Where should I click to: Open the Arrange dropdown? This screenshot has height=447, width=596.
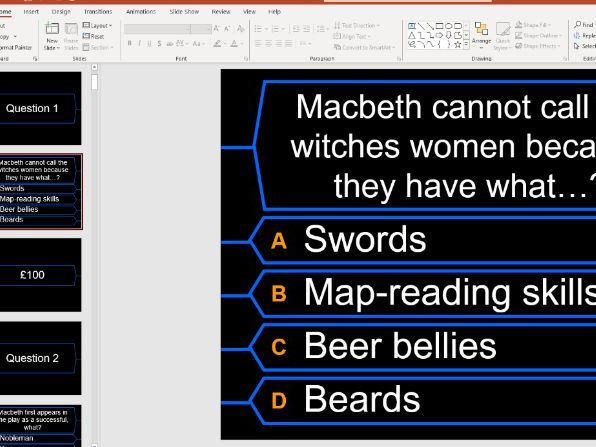point(481,35)
